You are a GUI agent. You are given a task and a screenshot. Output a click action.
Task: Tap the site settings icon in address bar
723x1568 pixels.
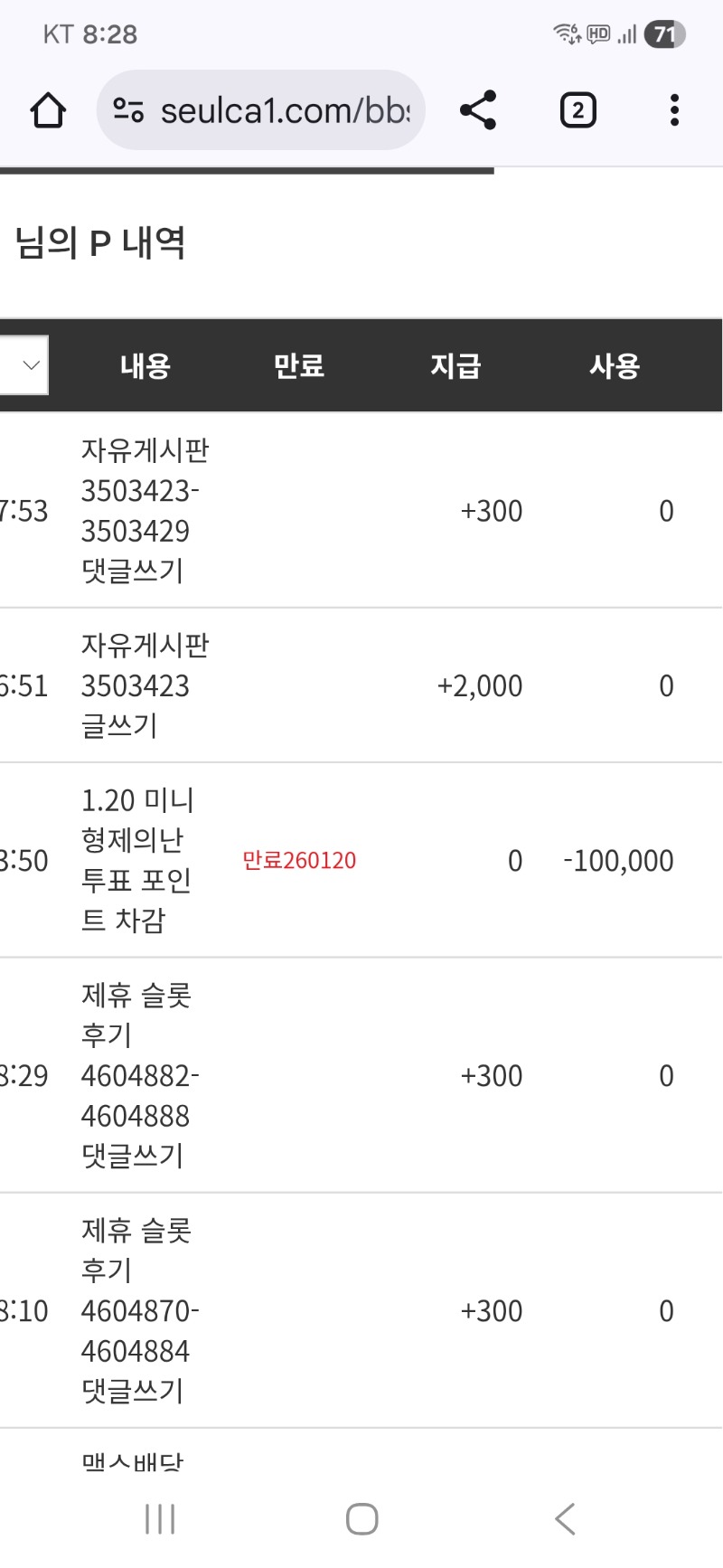point(128,111)
